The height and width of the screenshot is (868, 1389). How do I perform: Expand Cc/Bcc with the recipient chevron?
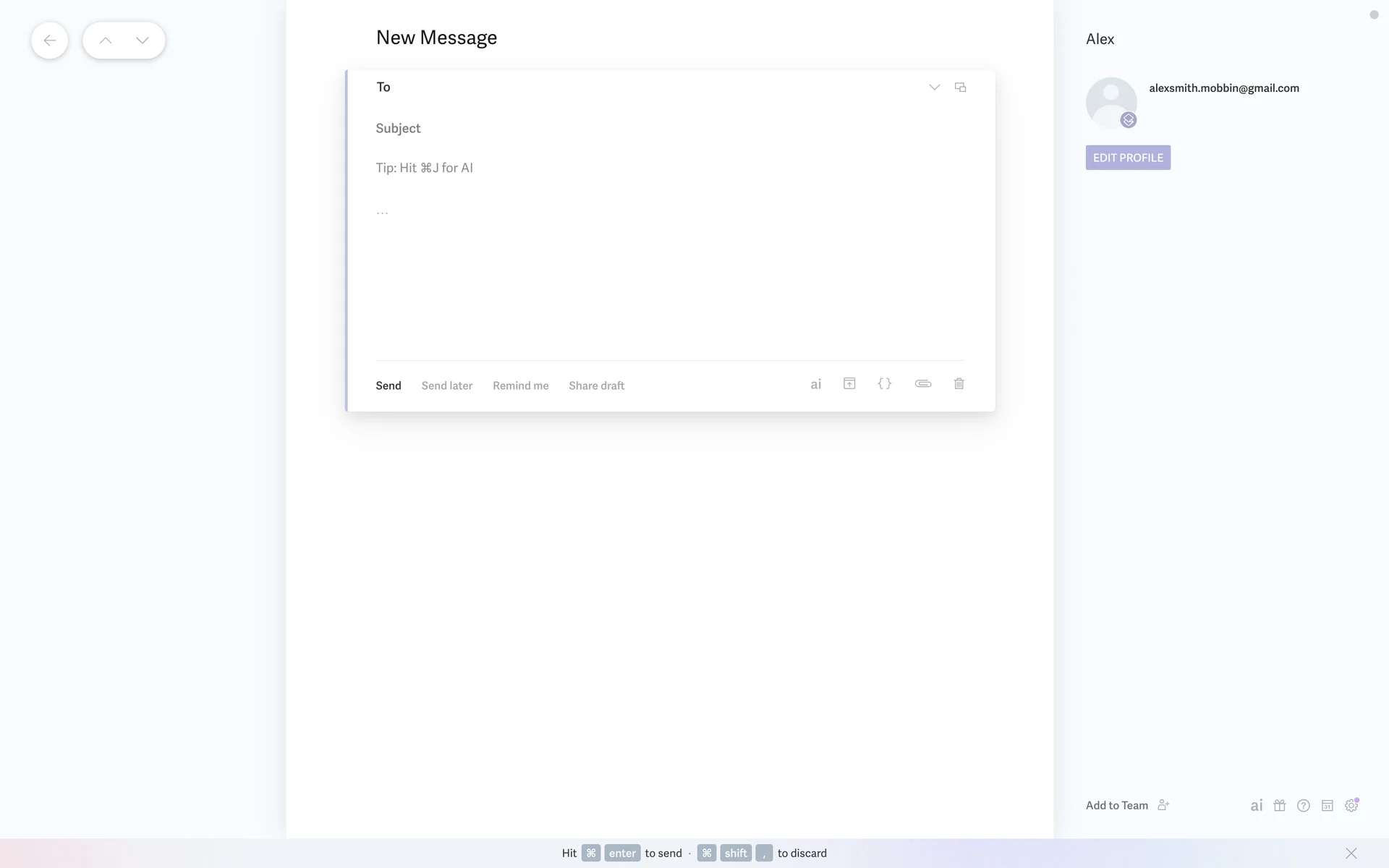934,88
